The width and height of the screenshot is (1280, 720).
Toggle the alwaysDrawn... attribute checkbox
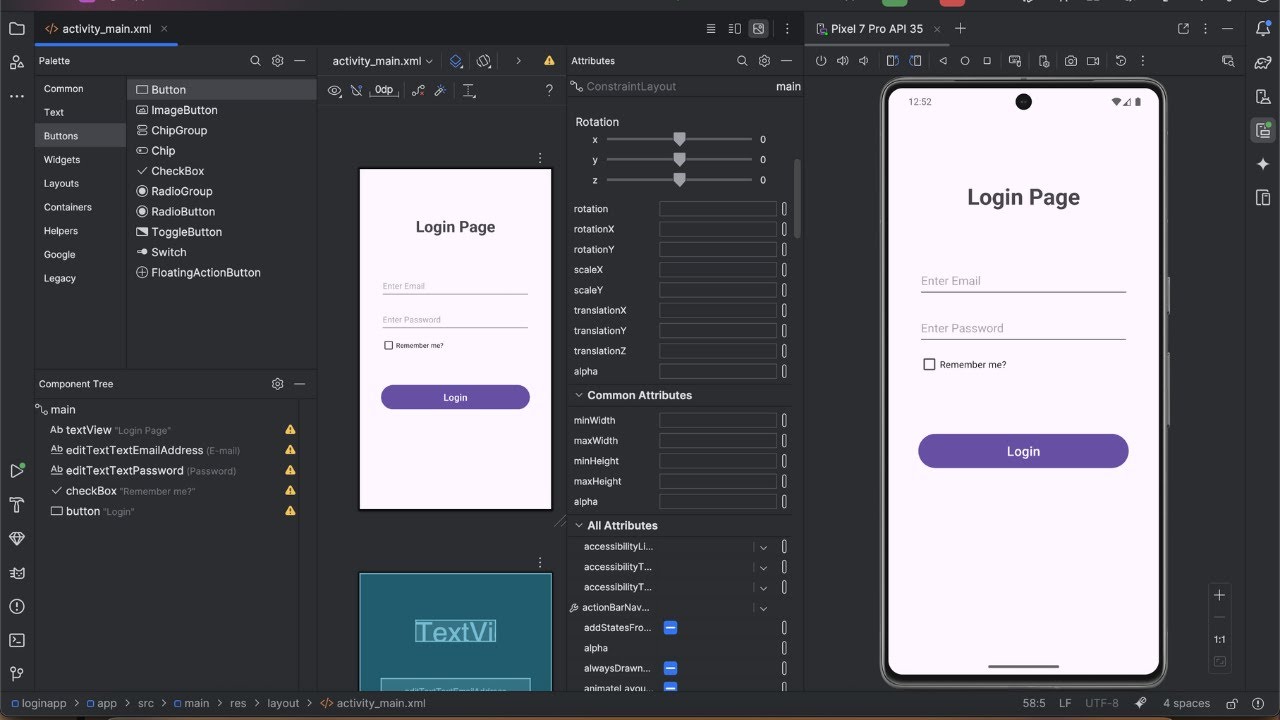[x=671, y=668]
